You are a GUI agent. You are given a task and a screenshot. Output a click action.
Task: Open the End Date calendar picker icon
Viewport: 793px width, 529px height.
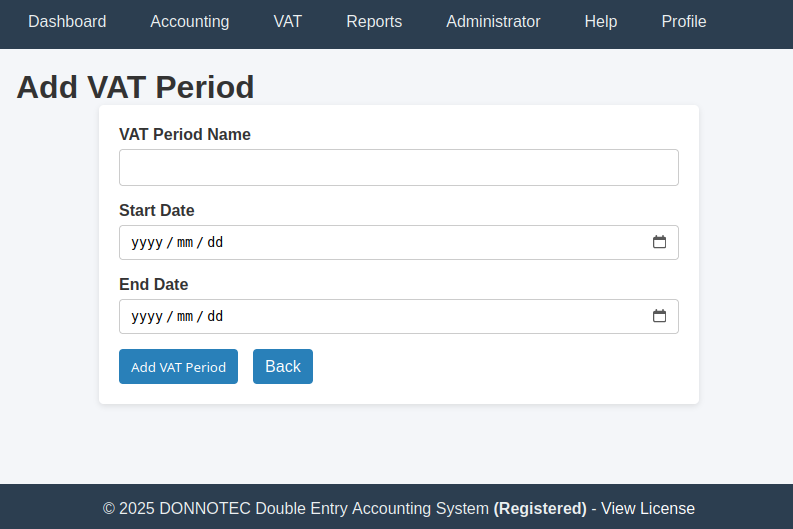(x=659, y=316)
